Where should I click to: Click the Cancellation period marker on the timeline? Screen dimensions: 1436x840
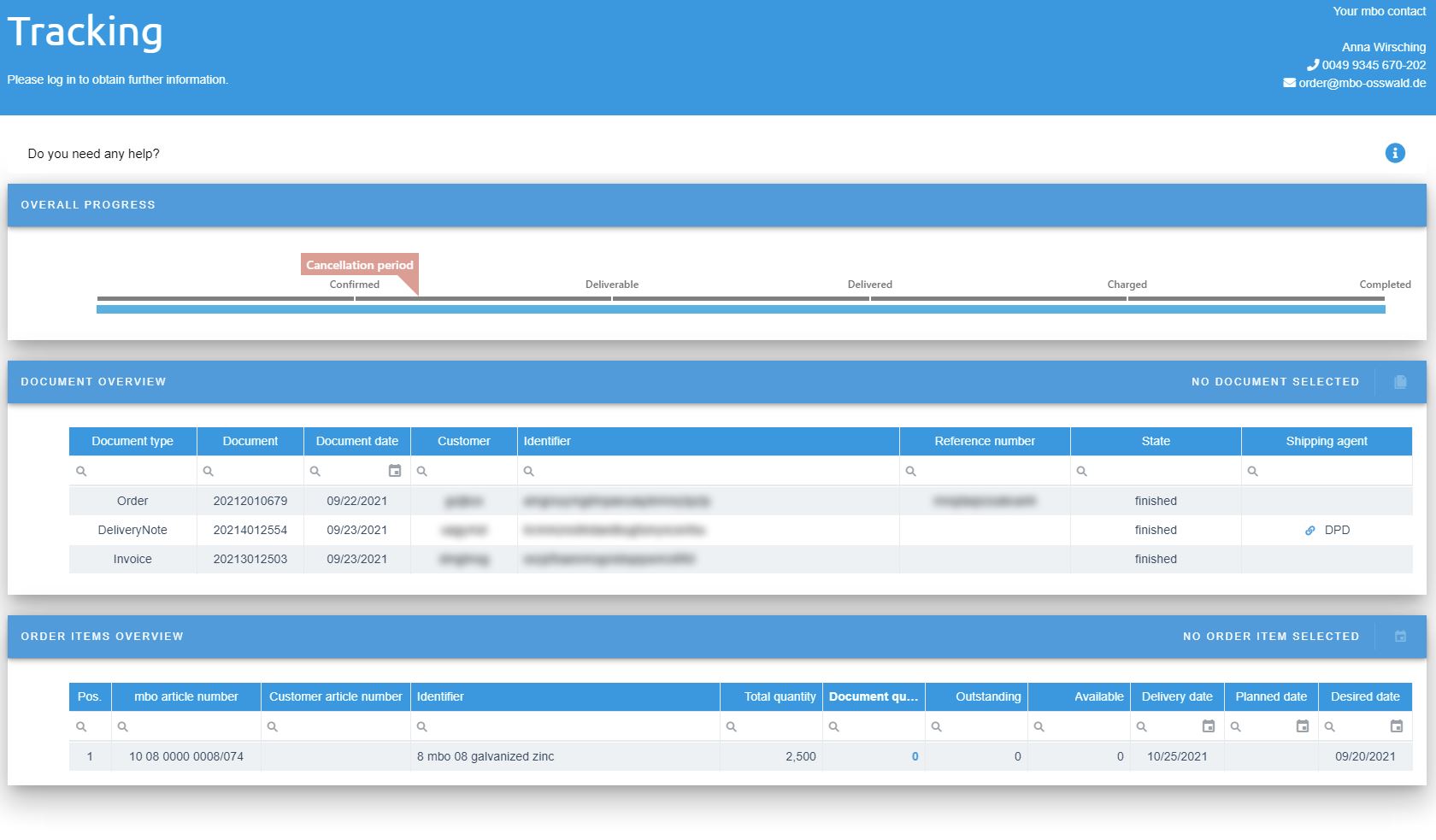pyautogui.click(x=359, y=265)
